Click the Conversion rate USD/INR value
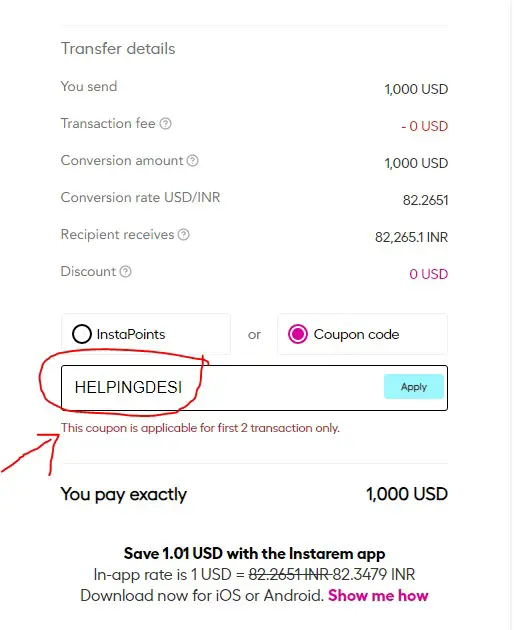 click(x=425, y=200)
